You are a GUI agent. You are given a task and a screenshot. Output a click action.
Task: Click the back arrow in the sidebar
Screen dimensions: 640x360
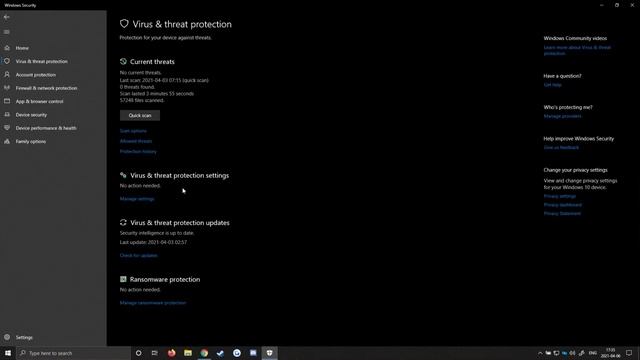7,17
